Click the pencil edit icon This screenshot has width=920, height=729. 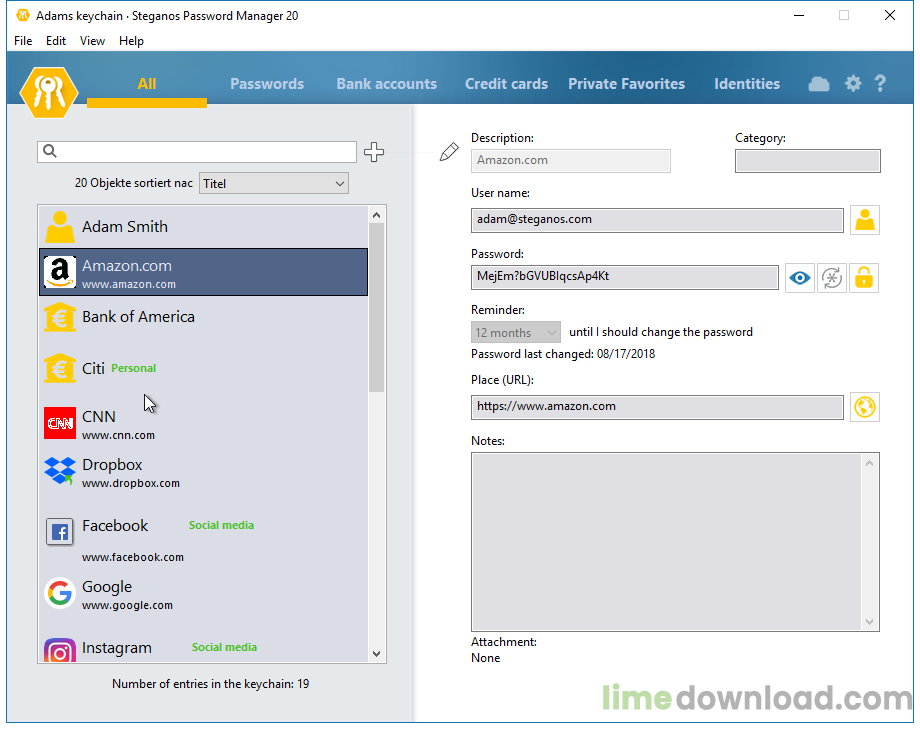(449, 152)
